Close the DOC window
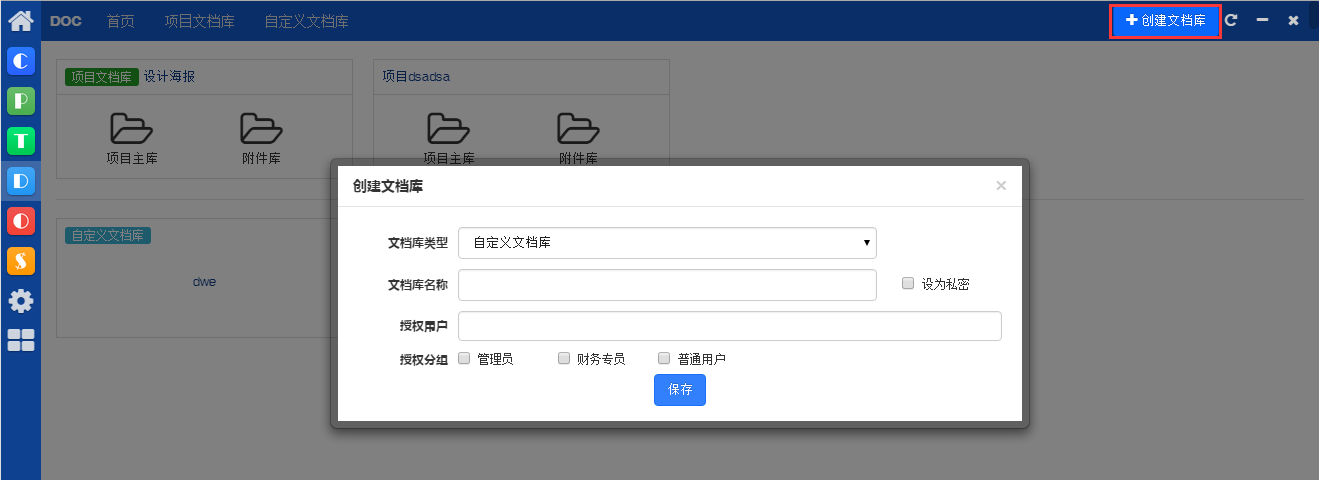 tap(1293, 20)
